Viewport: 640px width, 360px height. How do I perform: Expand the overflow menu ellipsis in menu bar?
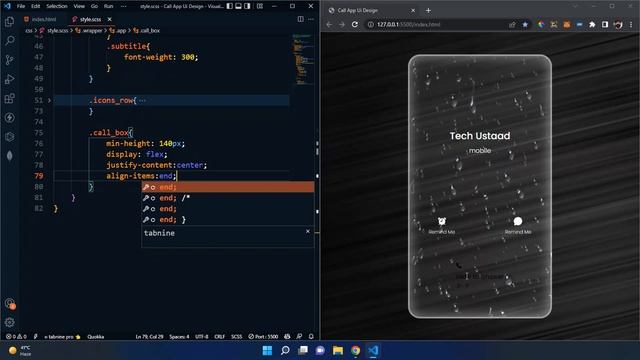point(123,6)
